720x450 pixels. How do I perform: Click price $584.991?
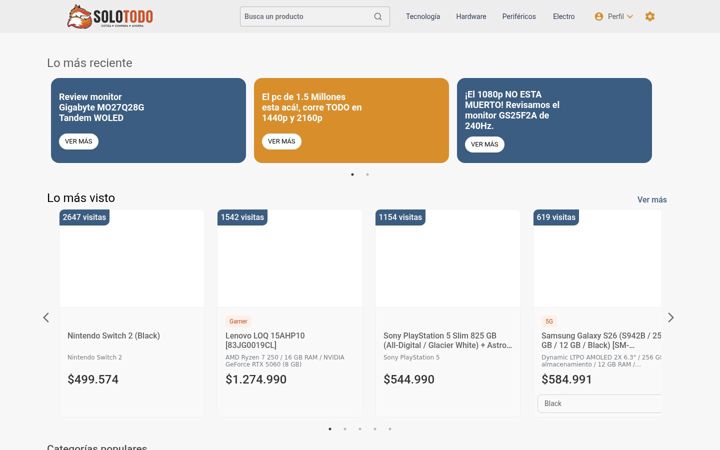567,379
